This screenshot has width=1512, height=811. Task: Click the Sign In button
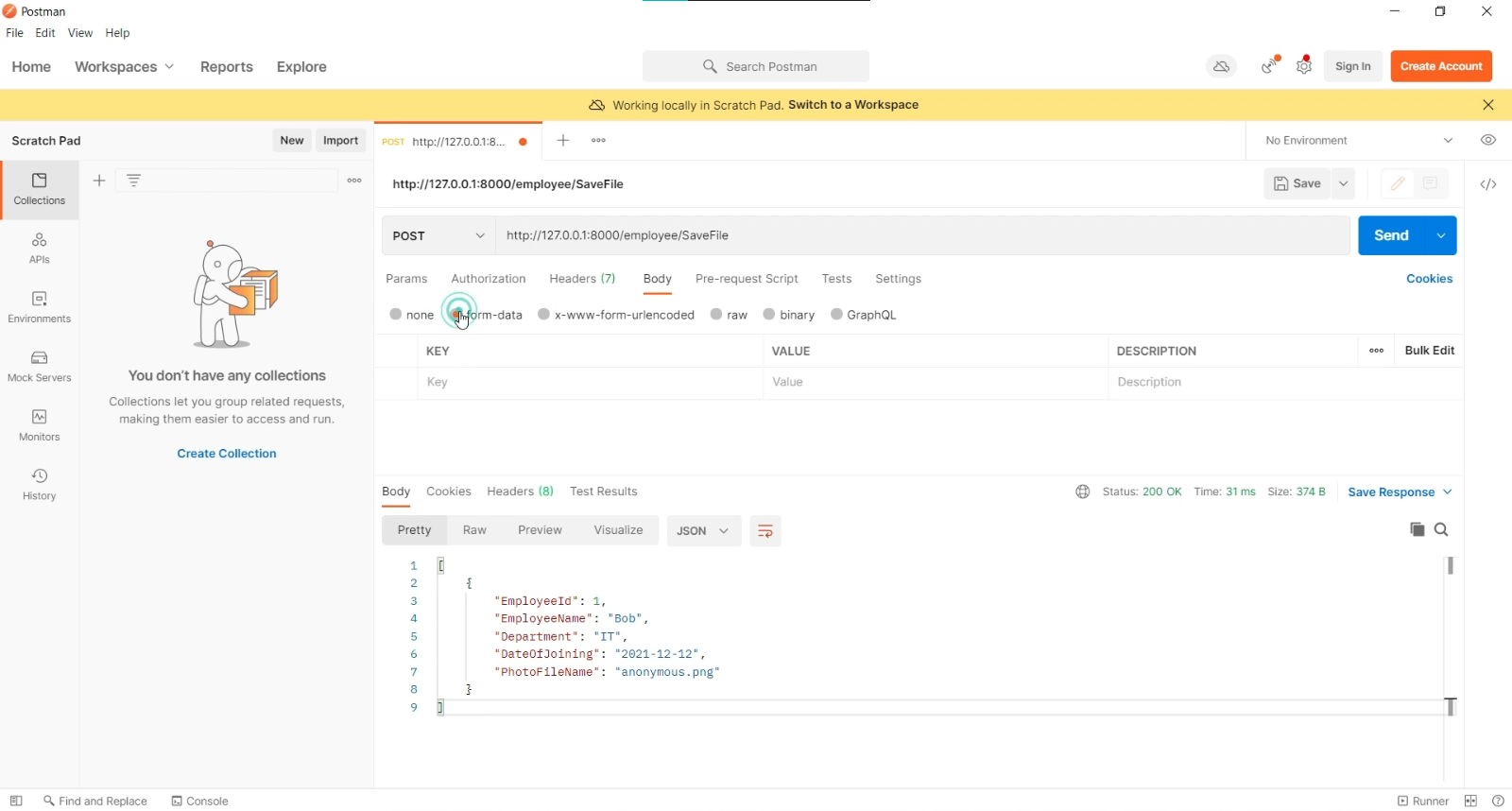pyautogui.click(x=1353, y=66)
